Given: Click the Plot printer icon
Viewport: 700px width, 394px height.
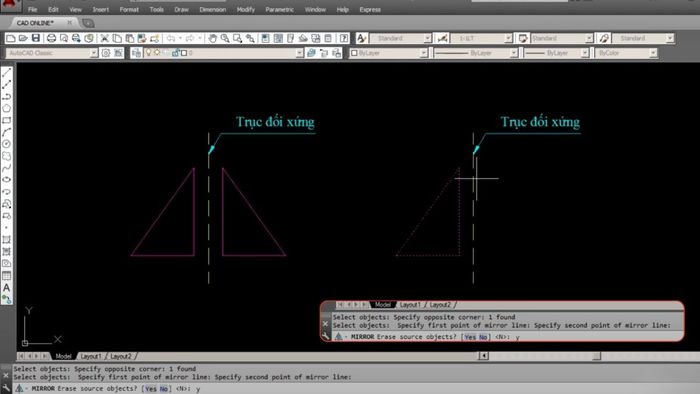Looking at the screenshot, I should point(51,38).
